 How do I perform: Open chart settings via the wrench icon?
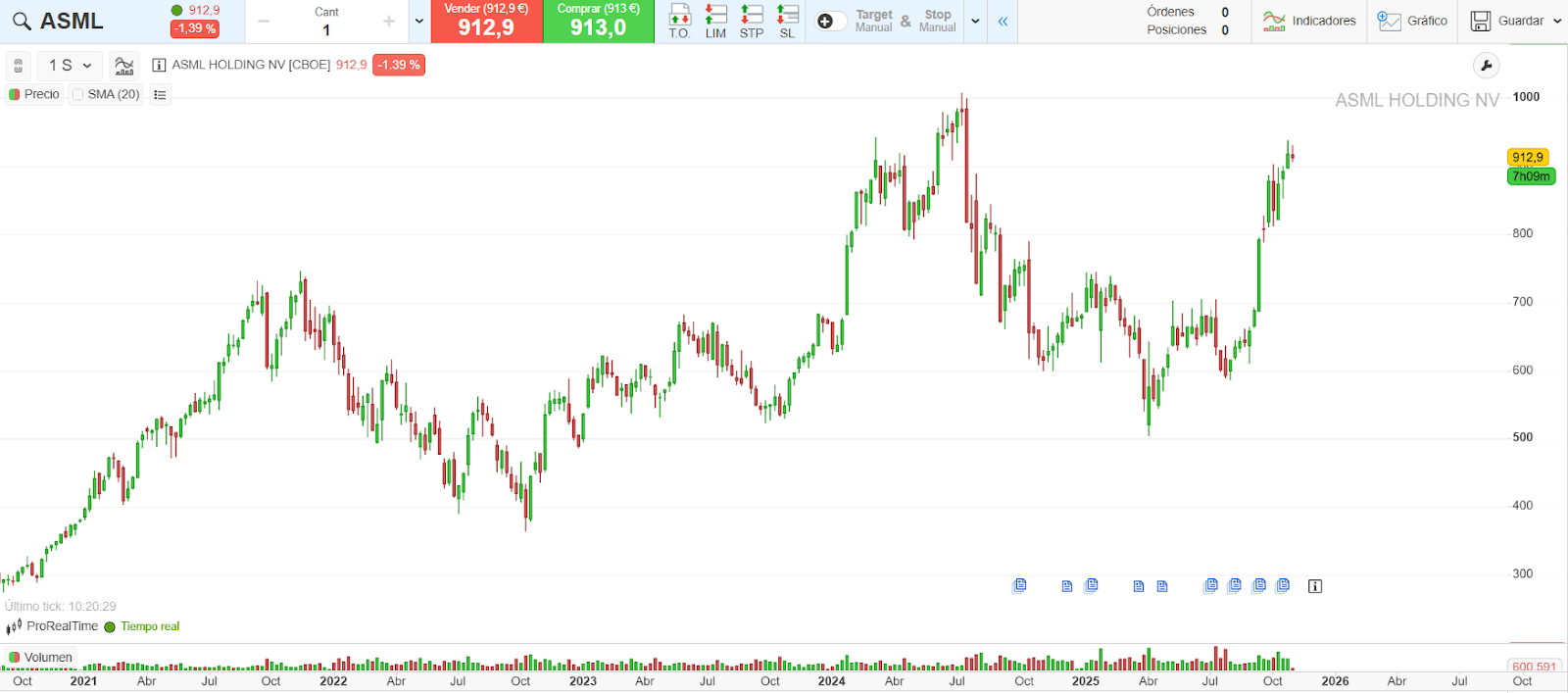click(1487, 66)
